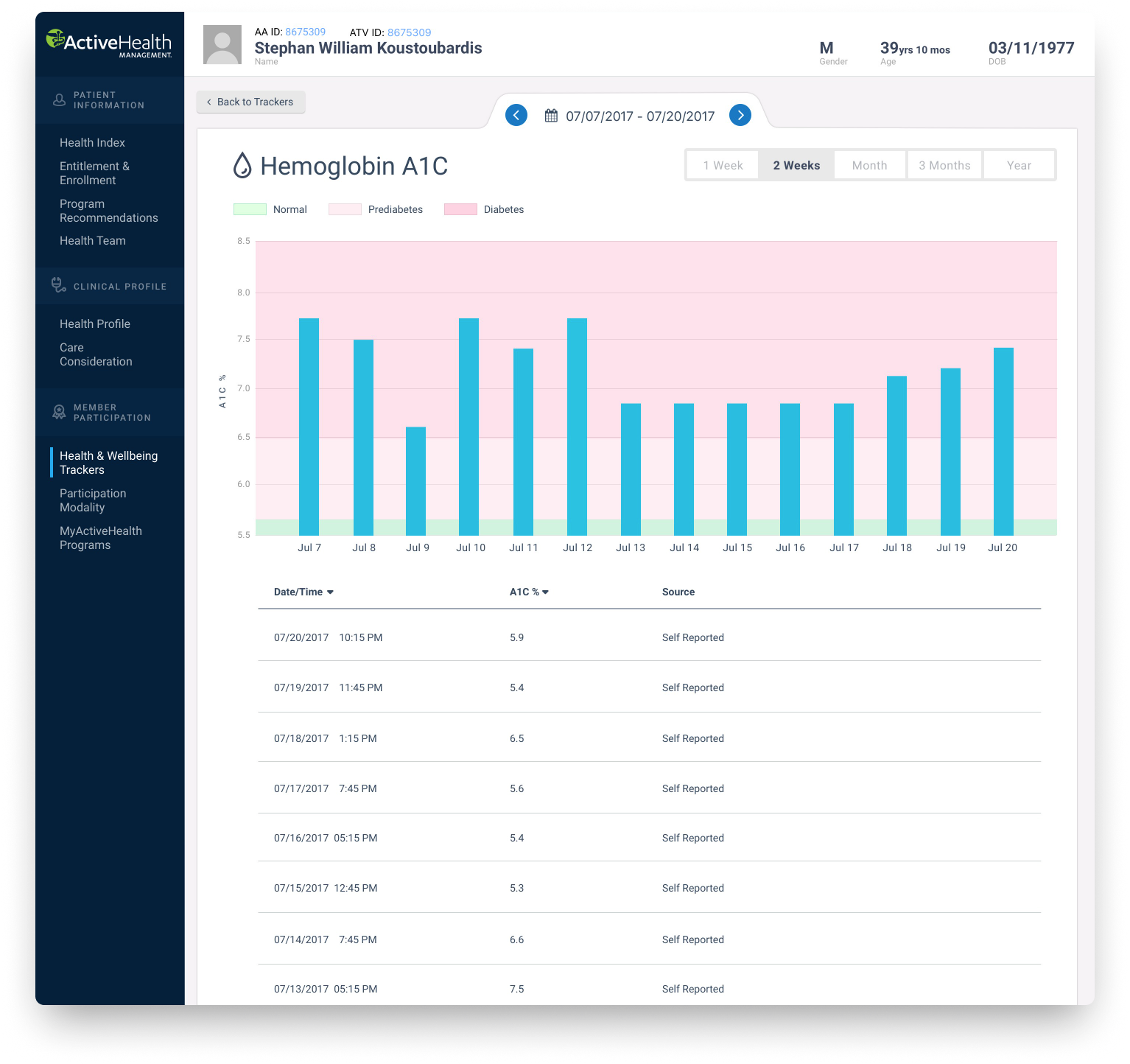Viewport: 1130px width, 1064px height.
Task: Click the patient avatar photo
Action: (x=222, y=44)
